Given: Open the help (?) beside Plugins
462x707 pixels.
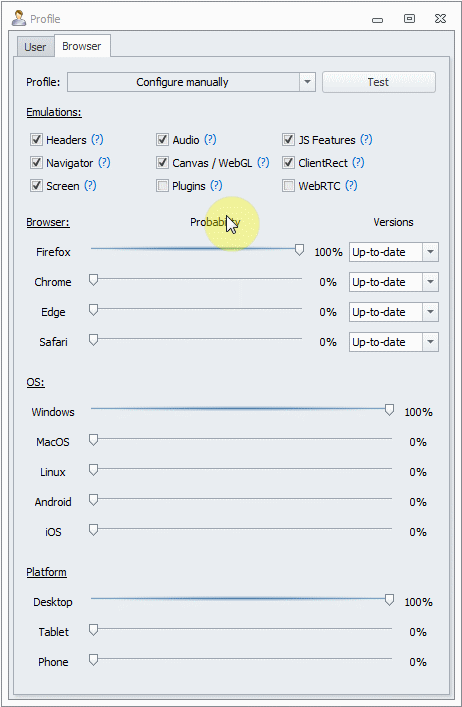Looking at the screenshot, I should click(x=216, y=185).
